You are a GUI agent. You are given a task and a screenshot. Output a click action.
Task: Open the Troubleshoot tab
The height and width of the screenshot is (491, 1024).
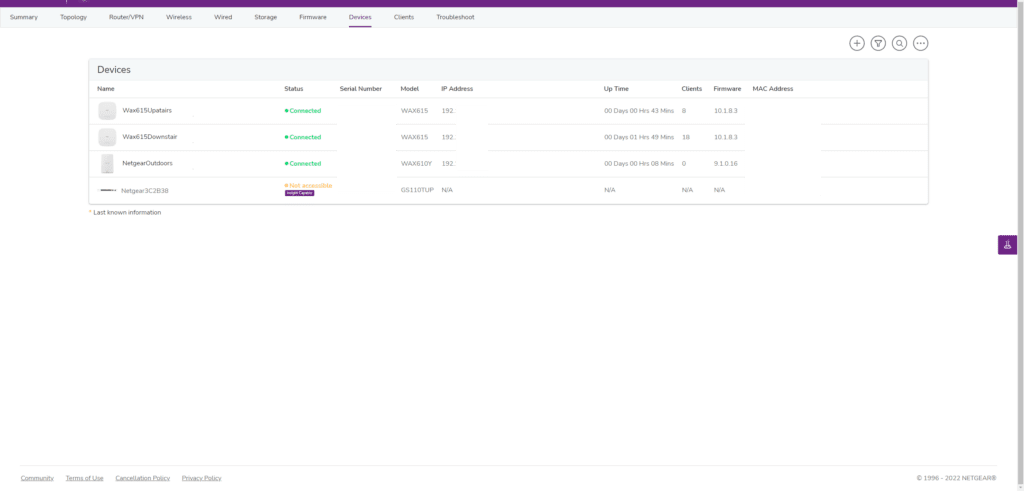[x=455, y=17]
